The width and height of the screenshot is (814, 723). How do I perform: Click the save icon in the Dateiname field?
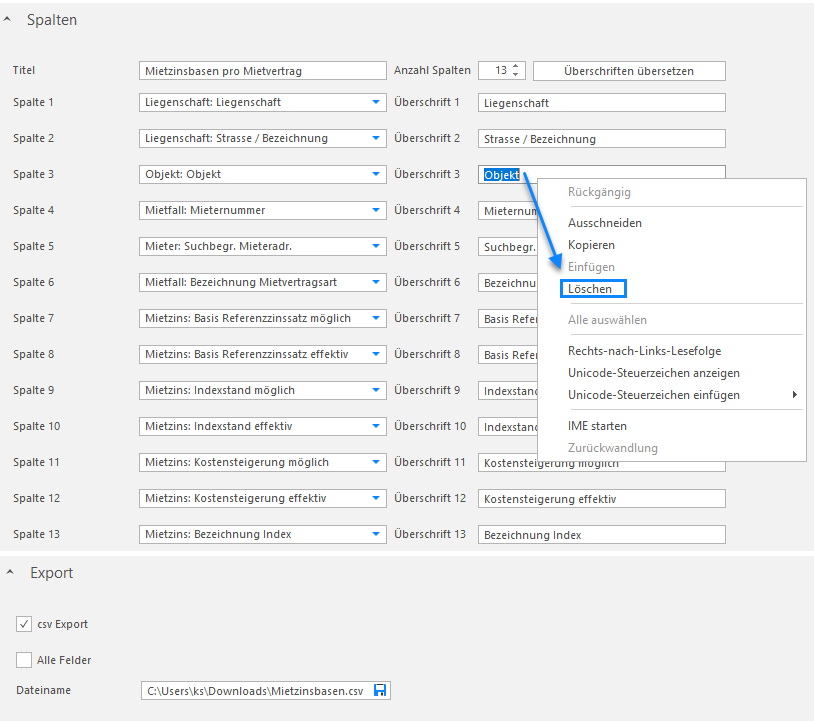pos(380,690)
